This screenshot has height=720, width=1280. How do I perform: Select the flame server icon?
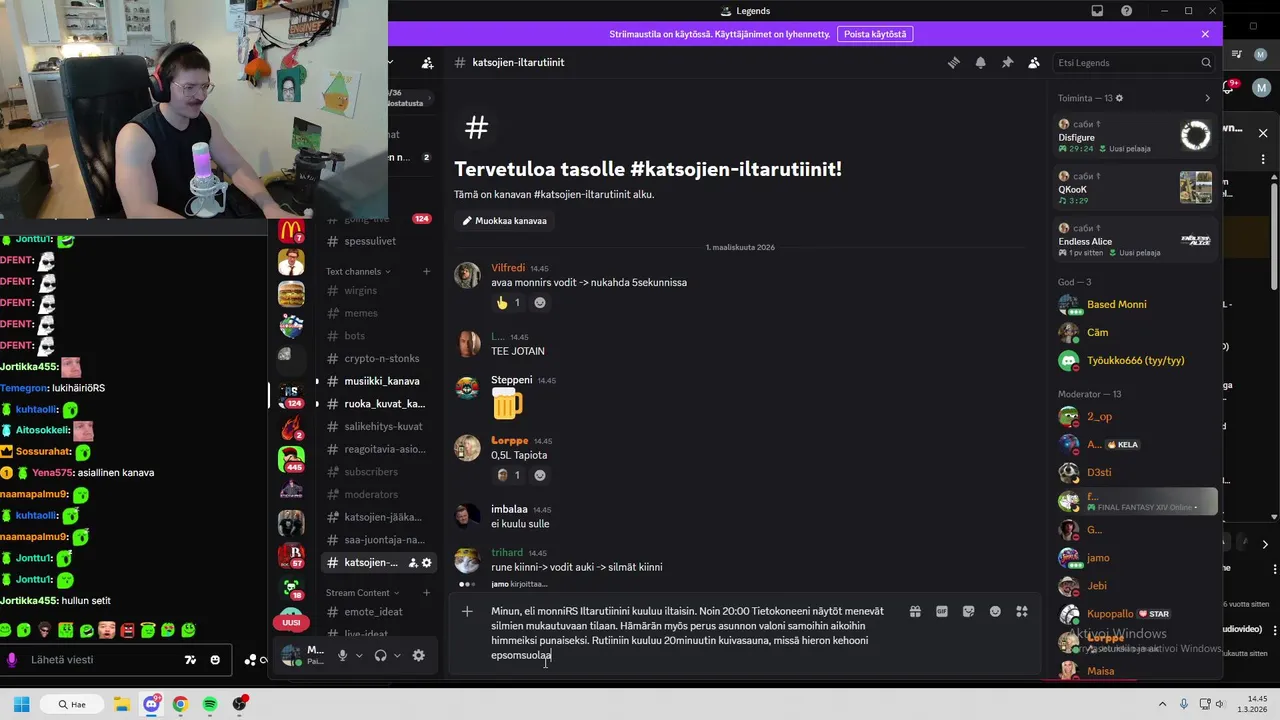point(291,428)
